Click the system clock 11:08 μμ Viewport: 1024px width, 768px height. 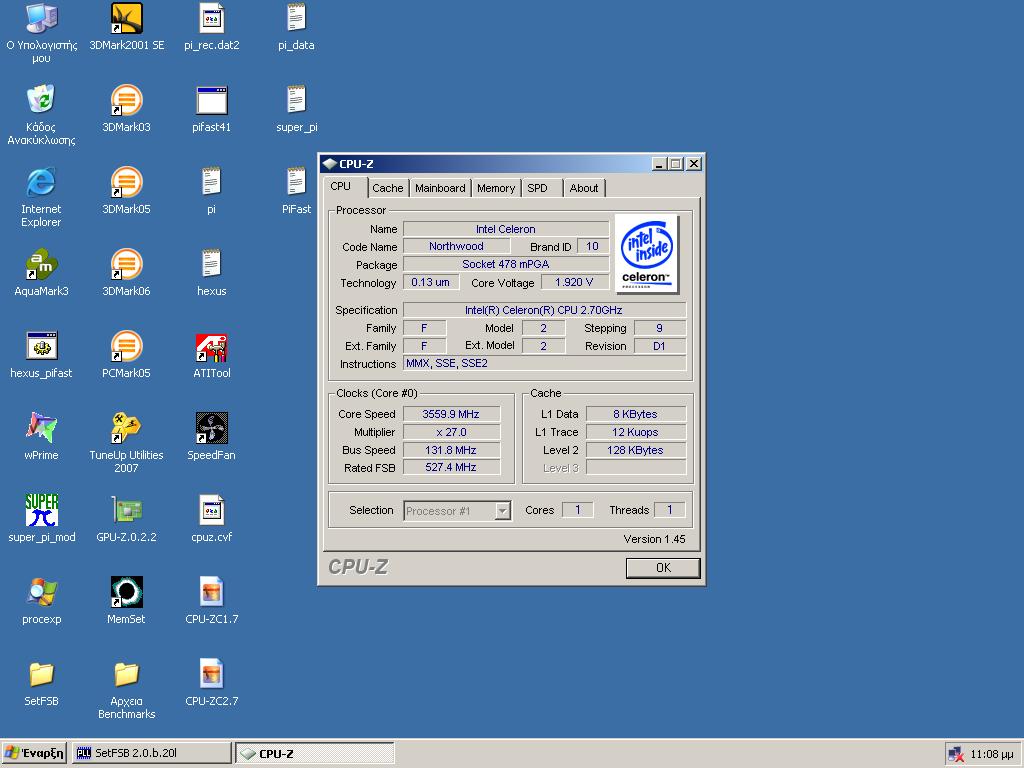click(991, 754)
